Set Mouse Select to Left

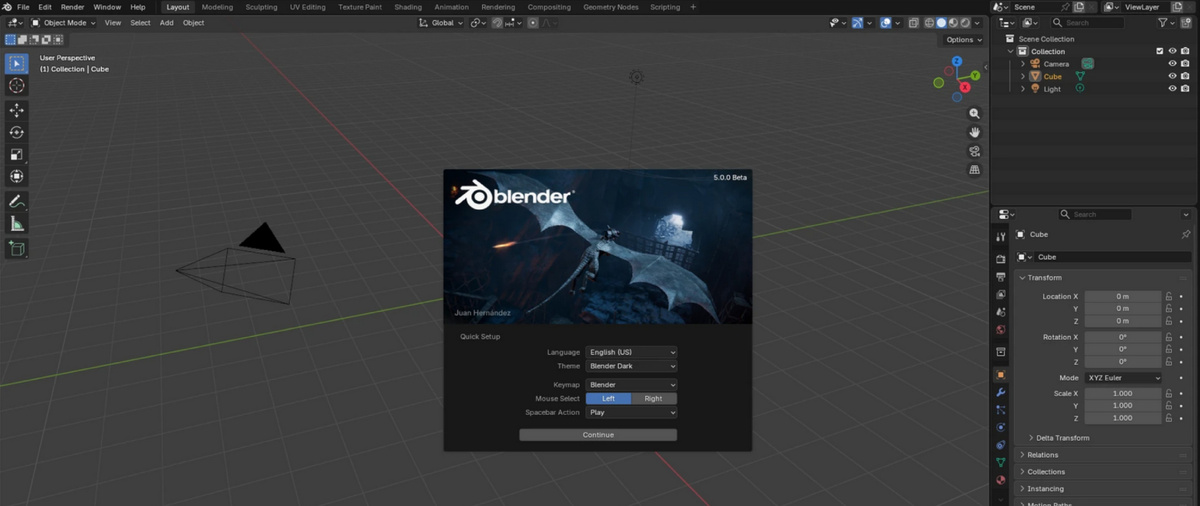click(x=608, y=398)
